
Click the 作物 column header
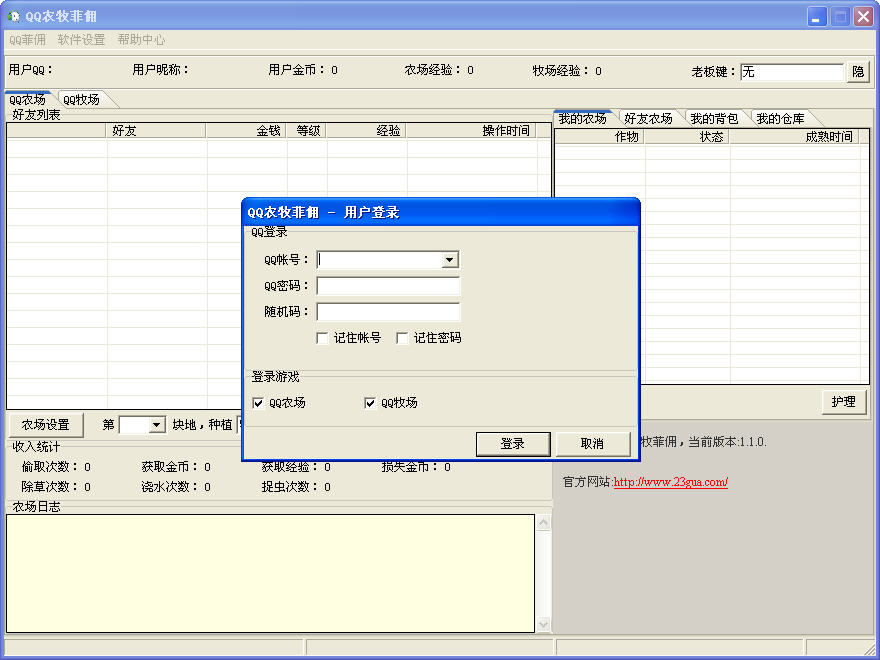click(x=600, y=137)
